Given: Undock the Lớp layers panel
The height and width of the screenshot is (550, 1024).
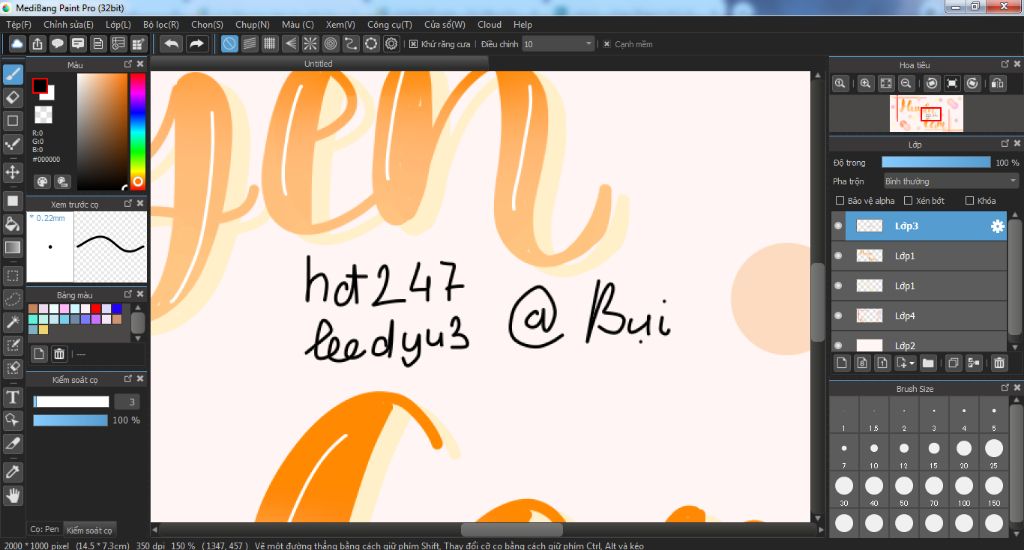Looking at the screenshot, I should pos(1005,144).
